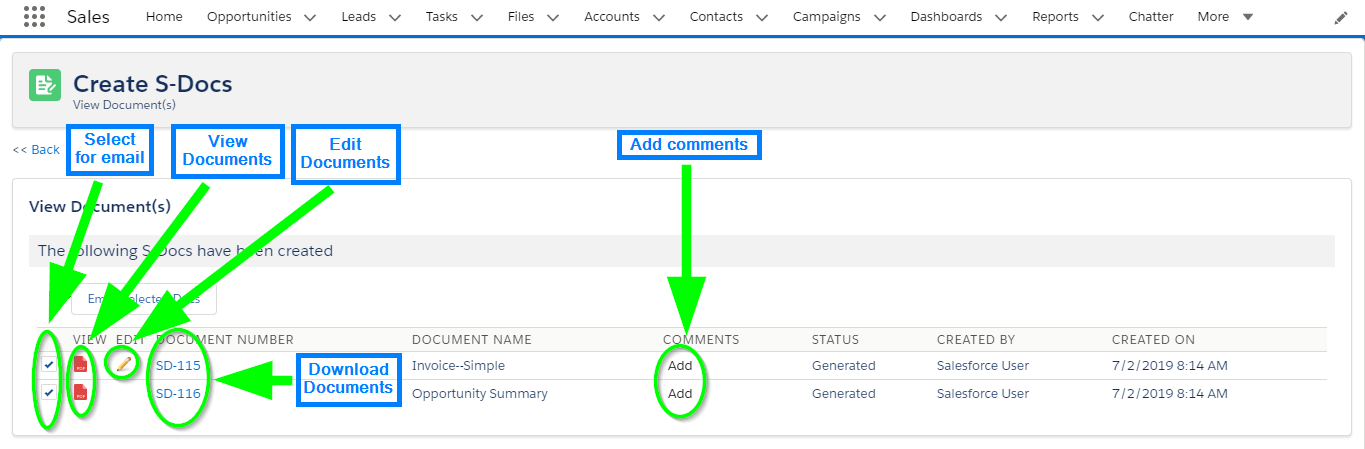1365x449 pixels.
Task: Toggle checkbox for SD-116 row
Action: 49,393
